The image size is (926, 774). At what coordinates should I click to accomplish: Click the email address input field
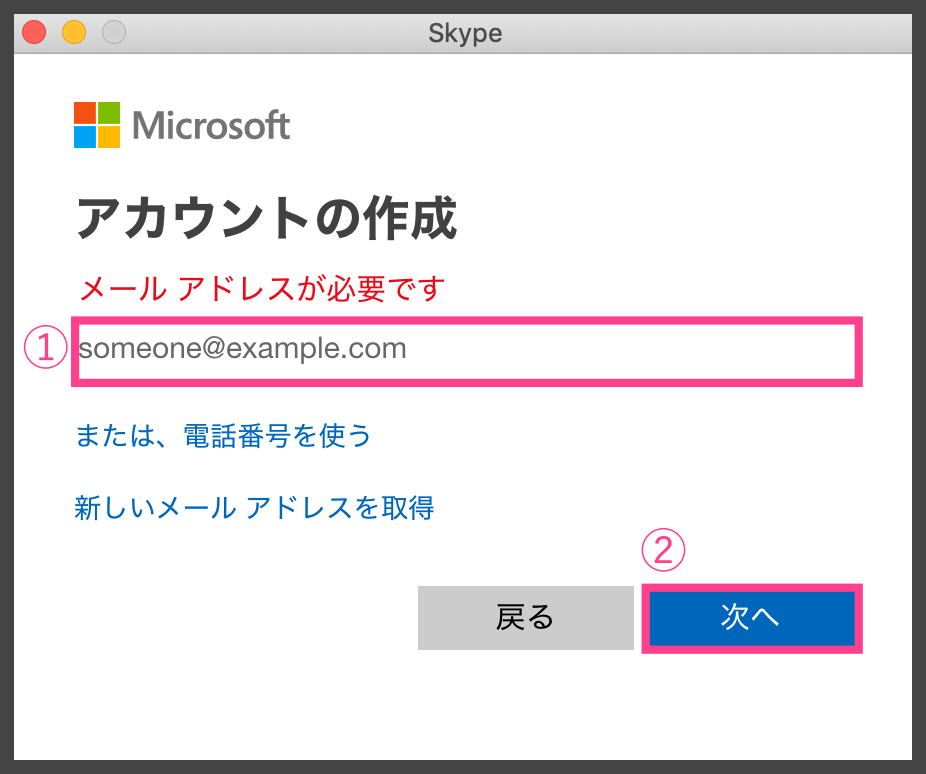coord(467,351)
